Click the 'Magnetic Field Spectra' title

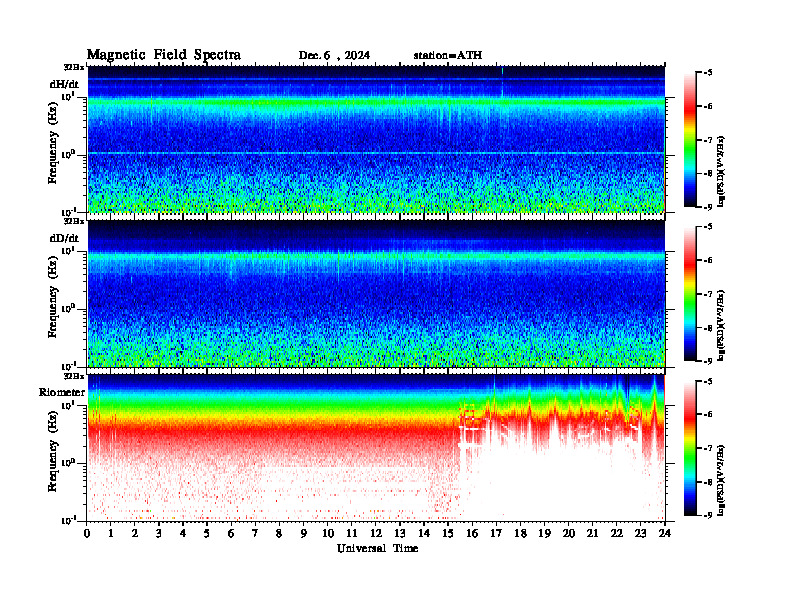[x=164, y=55]
